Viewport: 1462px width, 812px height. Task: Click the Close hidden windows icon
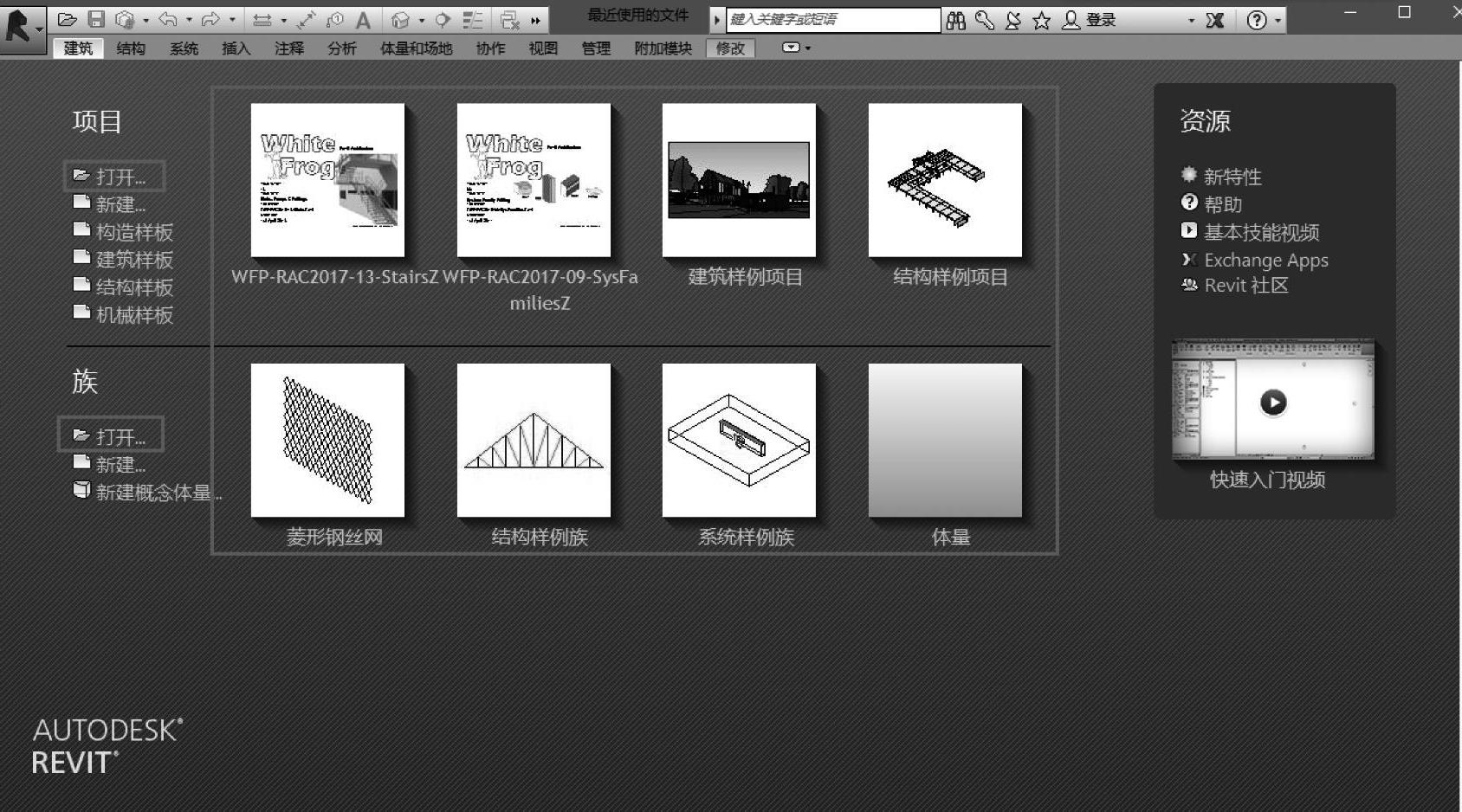[510, 20]
